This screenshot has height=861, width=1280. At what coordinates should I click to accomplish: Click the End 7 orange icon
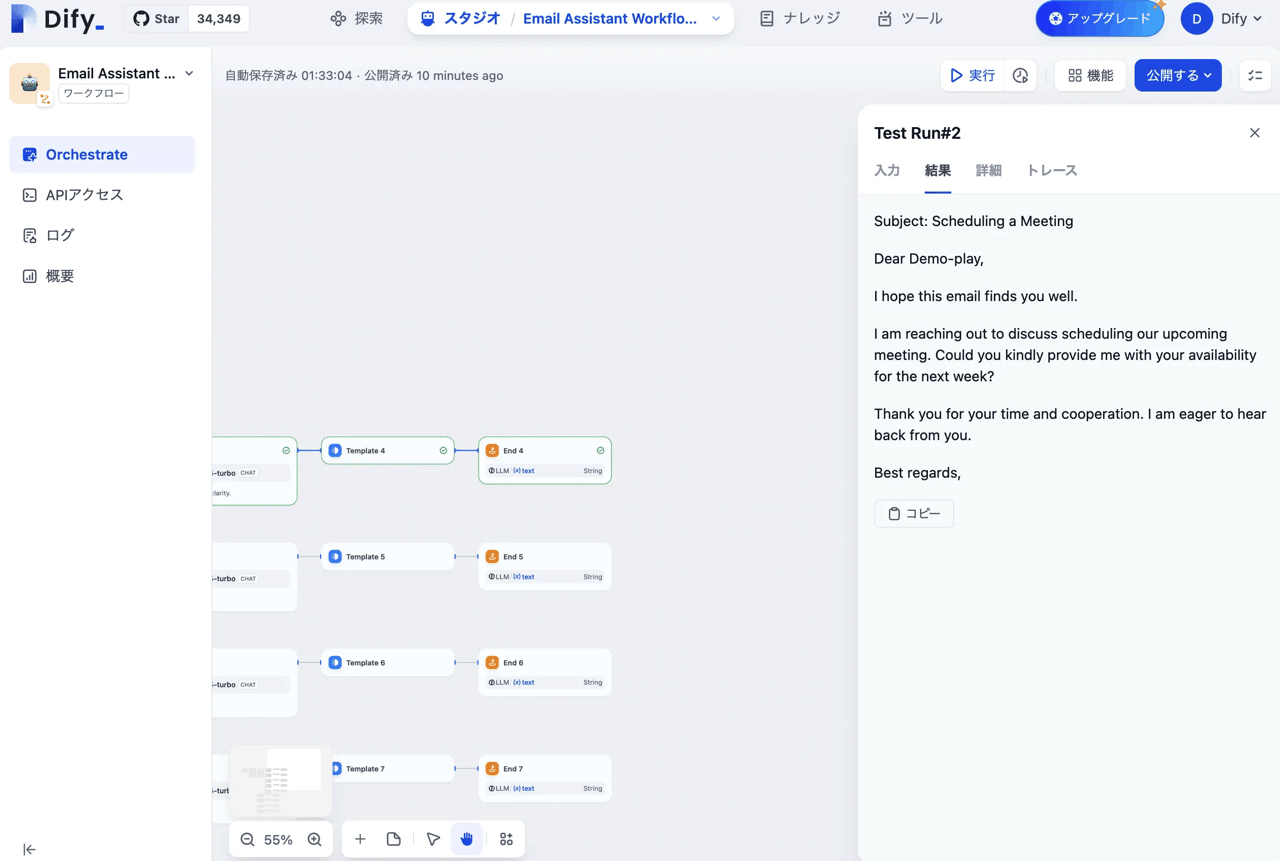click(492, 768)
